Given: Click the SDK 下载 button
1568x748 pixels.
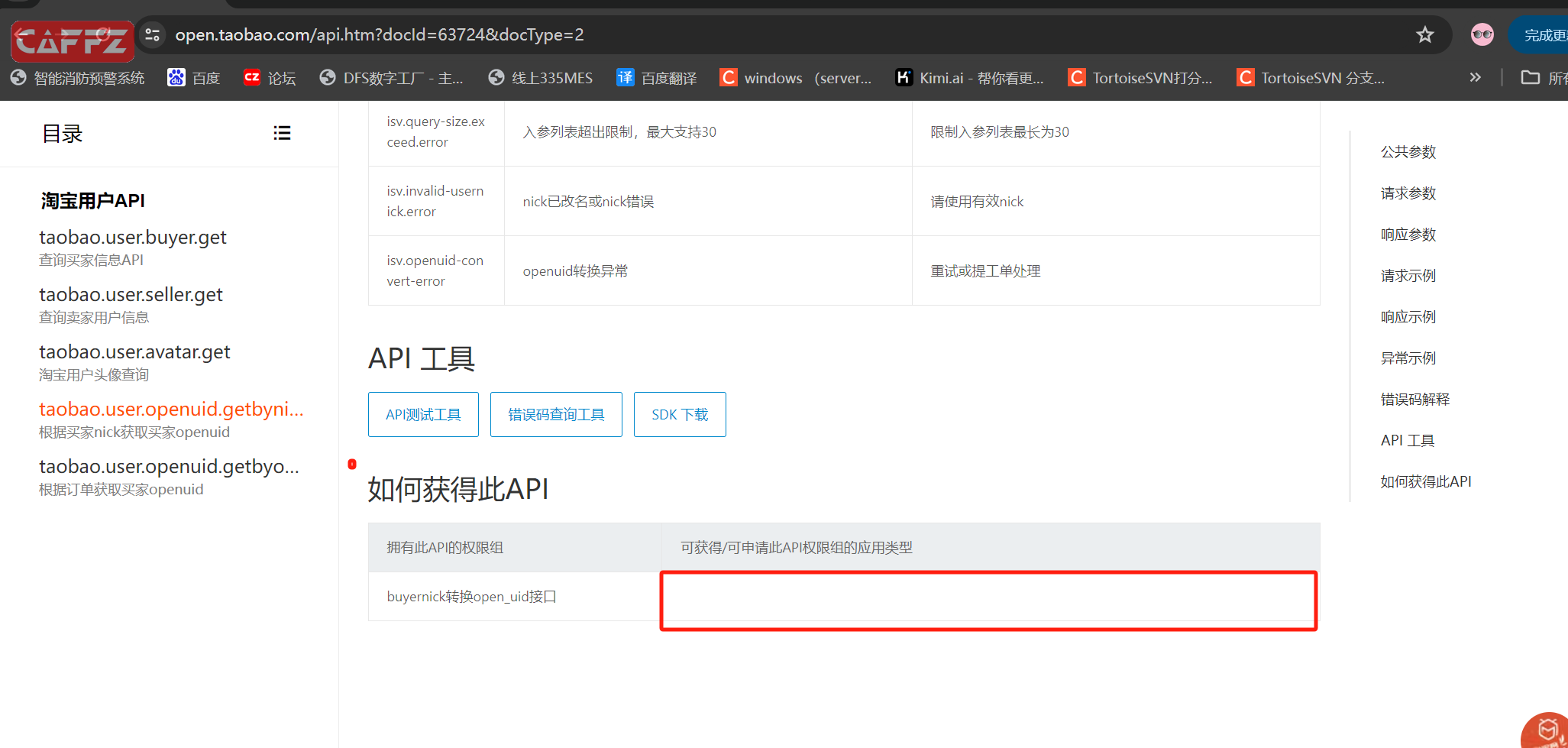Looking at the screenshot, I should (x=680, y=415).
